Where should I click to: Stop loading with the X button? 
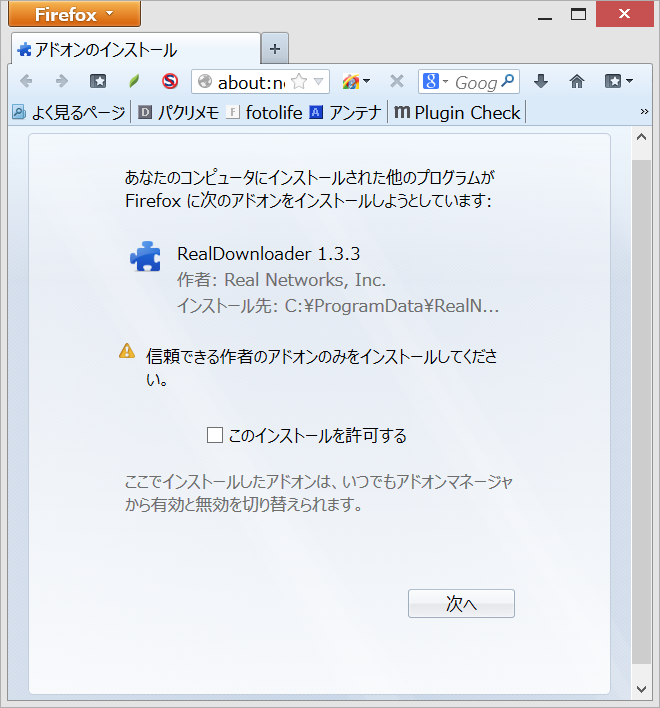point(397,82)
